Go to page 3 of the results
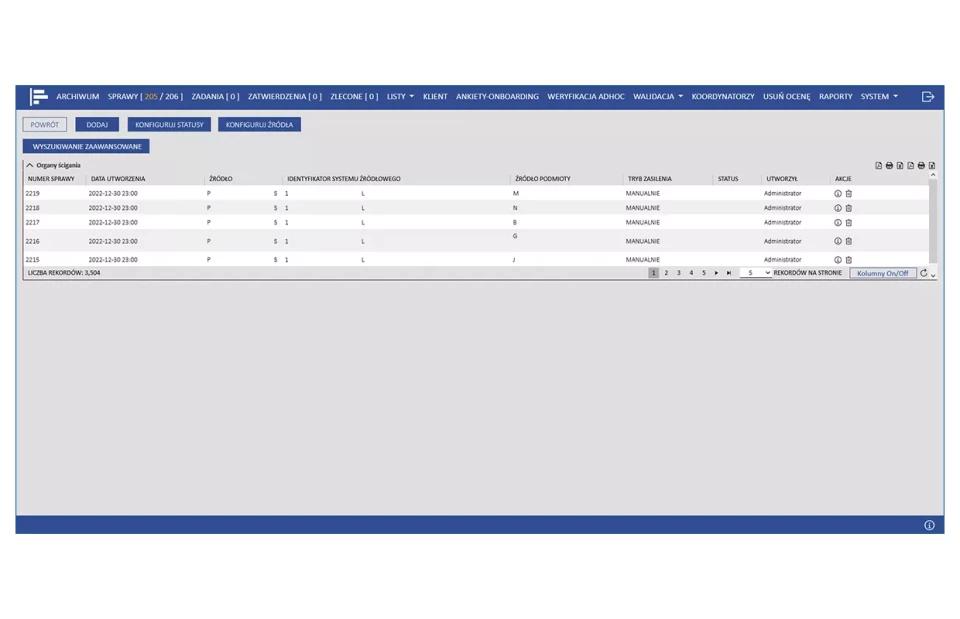The image size is (960, 619). (x=678, y=273)
